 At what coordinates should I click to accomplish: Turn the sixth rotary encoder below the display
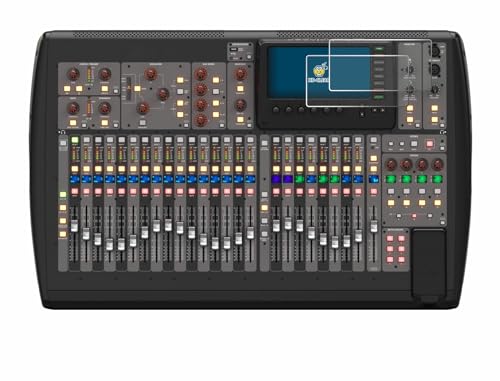tap(339, 110)
